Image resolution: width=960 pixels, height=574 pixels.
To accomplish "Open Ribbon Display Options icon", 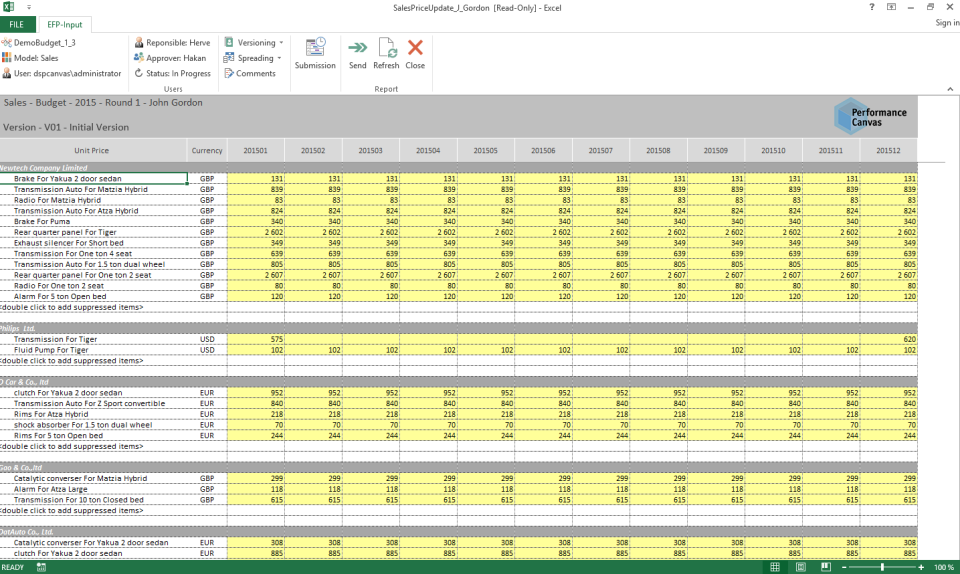I will (x=891, y=7).
